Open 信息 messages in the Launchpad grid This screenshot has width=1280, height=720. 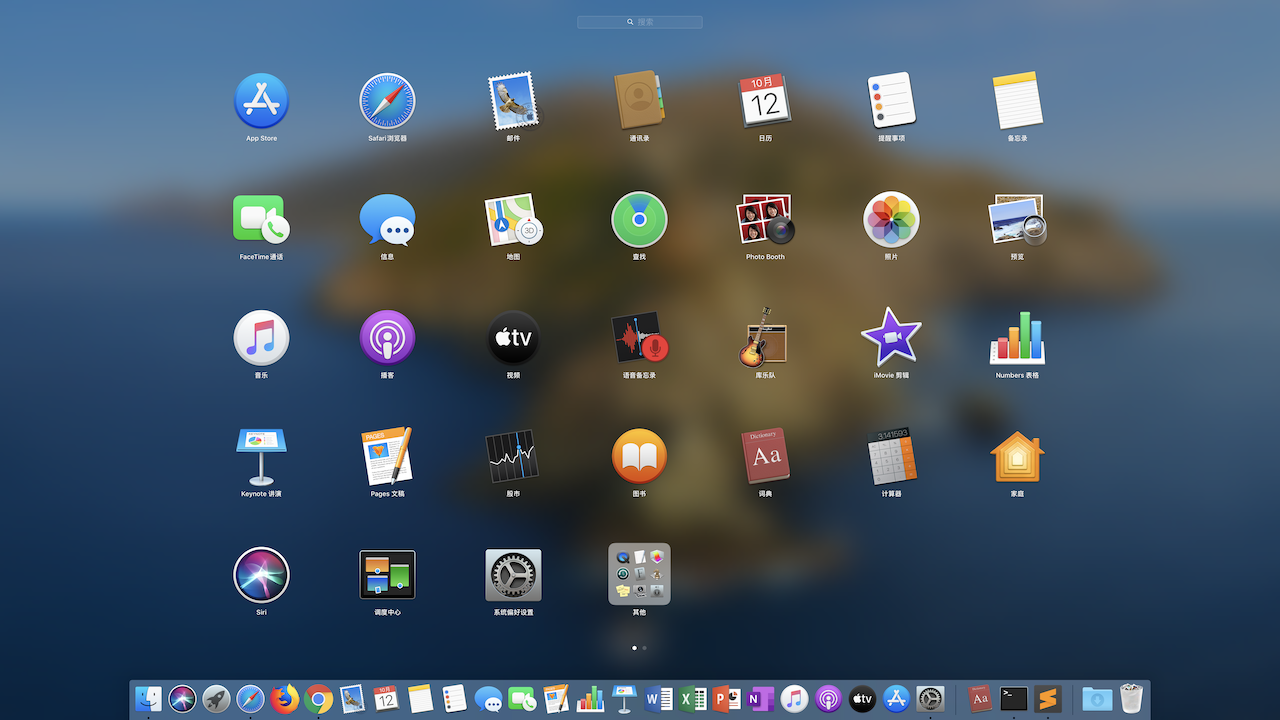(x=387, y=219)
